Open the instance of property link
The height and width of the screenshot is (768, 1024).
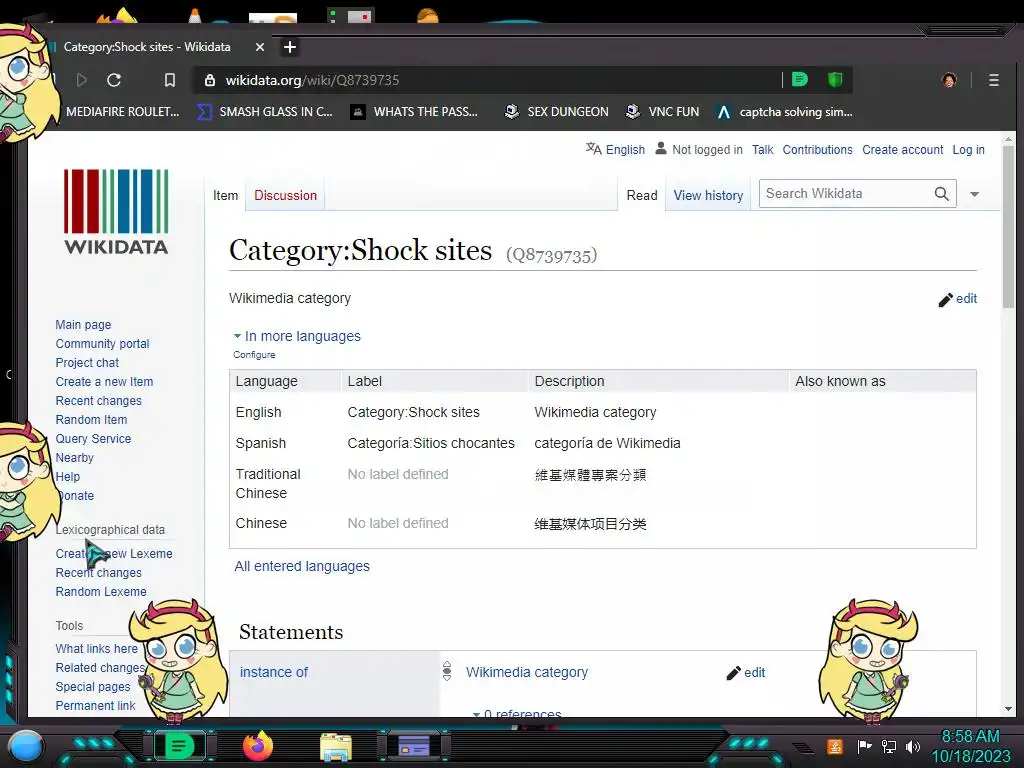(x=274, y=672)
